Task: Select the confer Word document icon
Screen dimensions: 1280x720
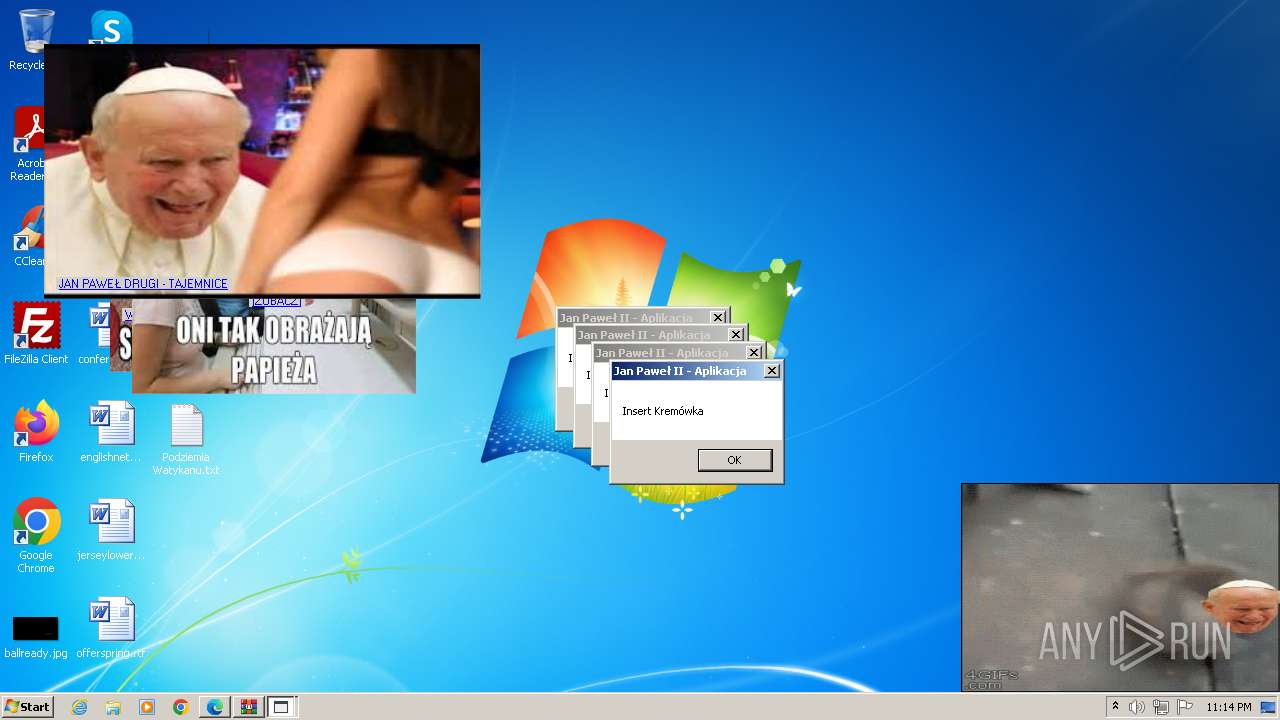Action: click(97, 334)
